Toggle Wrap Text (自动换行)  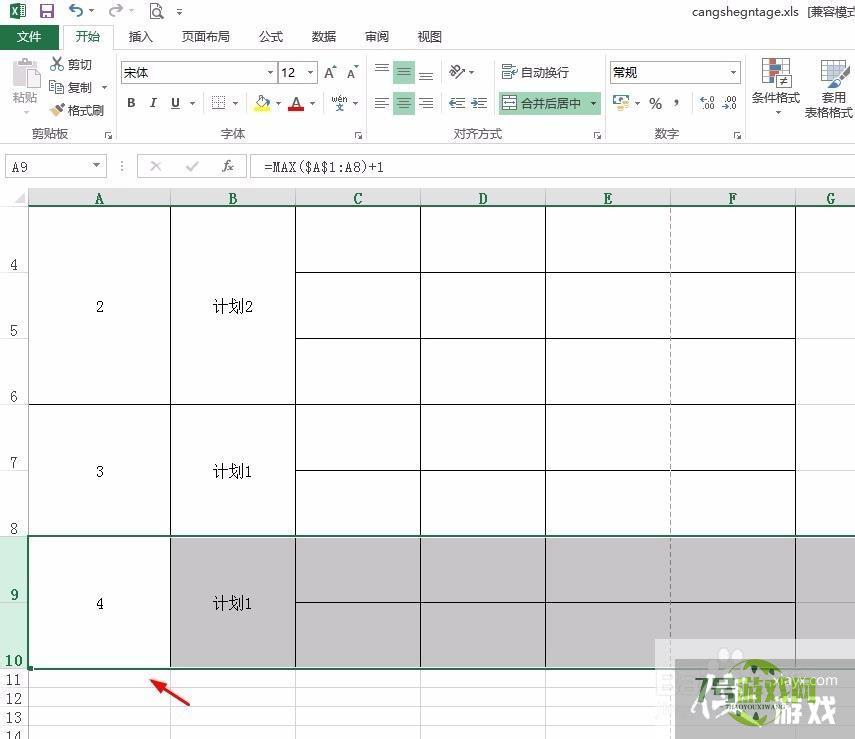[535, 73]
